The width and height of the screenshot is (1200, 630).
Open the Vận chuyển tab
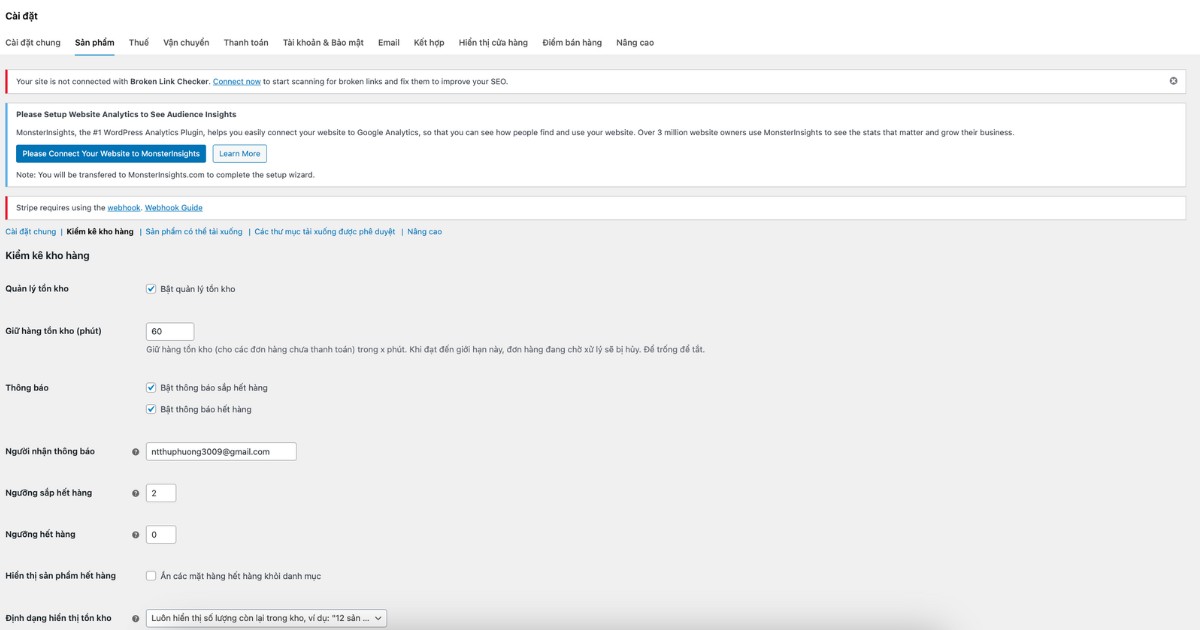(x=186, y=43)
